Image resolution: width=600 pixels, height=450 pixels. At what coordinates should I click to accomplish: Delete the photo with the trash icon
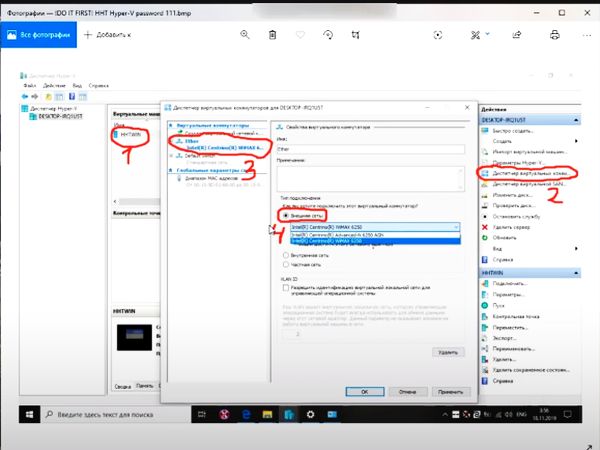tap(272, 35)
